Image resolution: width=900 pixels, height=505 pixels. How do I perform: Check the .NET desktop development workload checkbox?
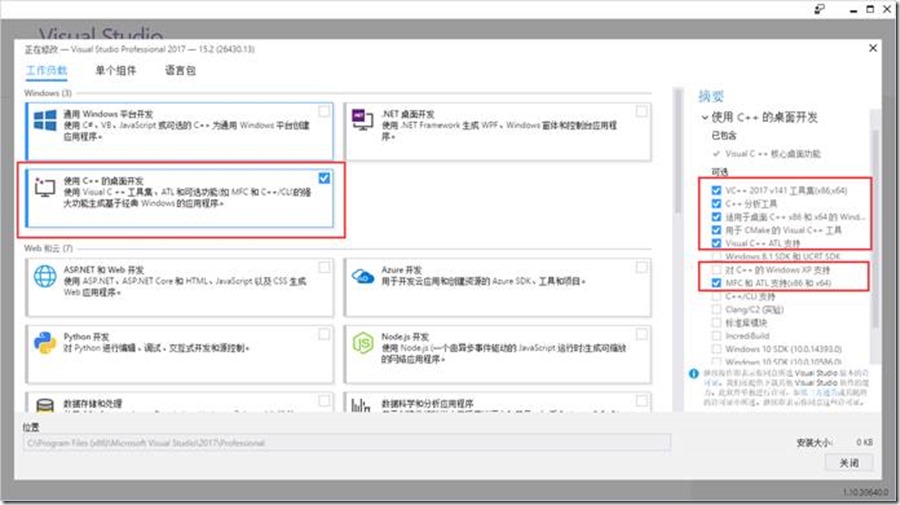[642, 111]
